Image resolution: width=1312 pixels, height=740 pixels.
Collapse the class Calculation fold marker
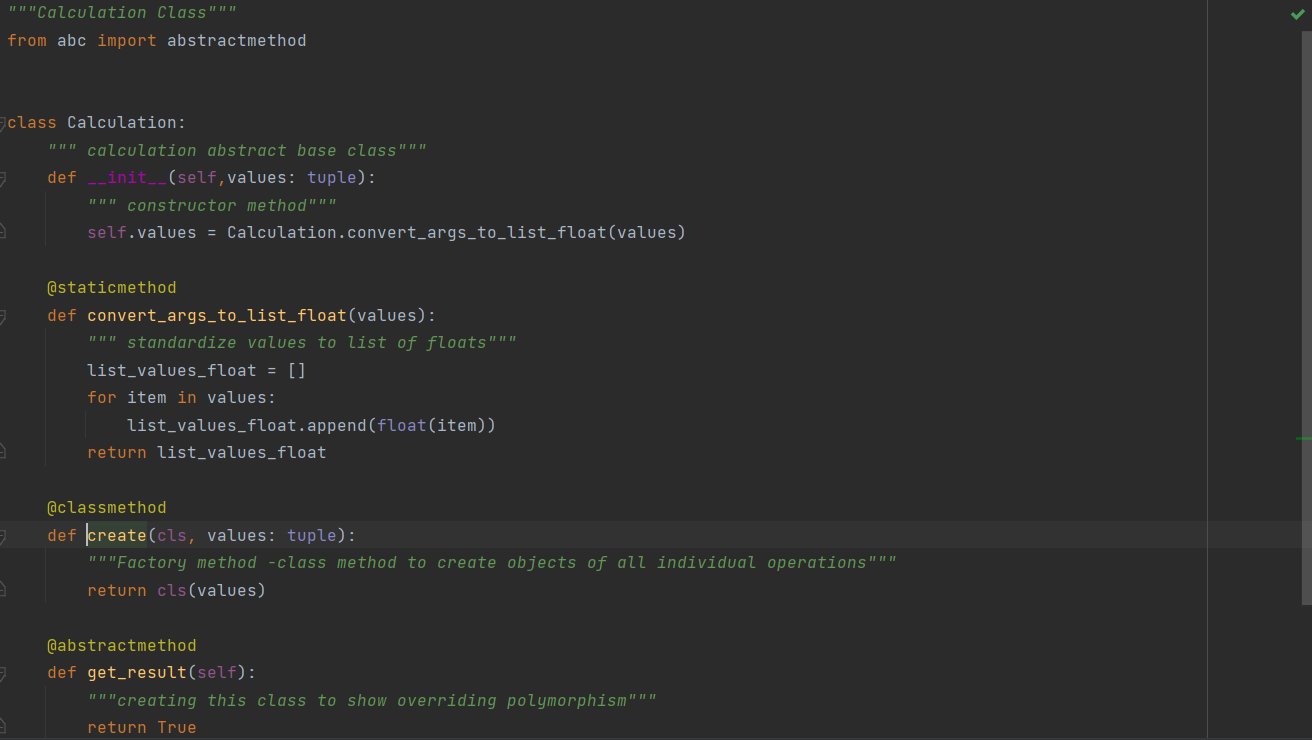click(x=3, y=123)
